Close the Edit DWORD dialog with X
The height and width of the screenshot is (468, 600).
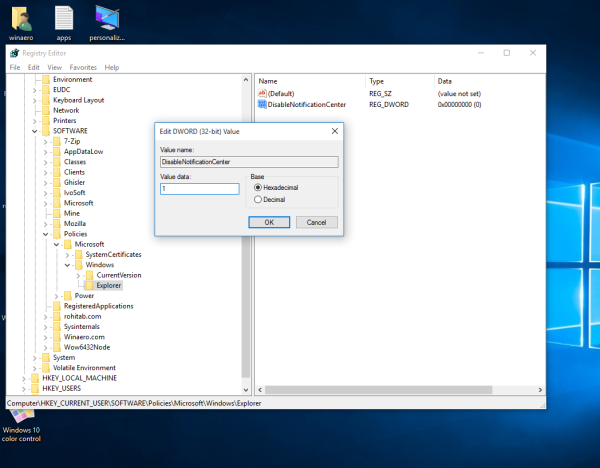pos(335,131)
